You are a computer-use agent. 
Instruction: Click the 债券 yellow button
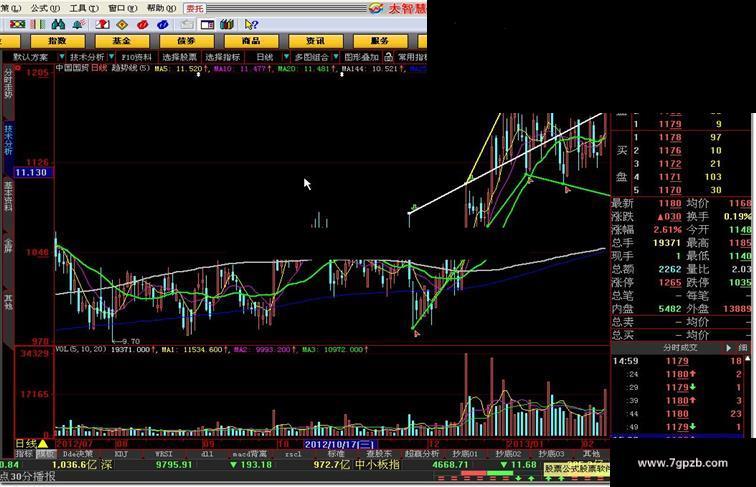(187, 41)
